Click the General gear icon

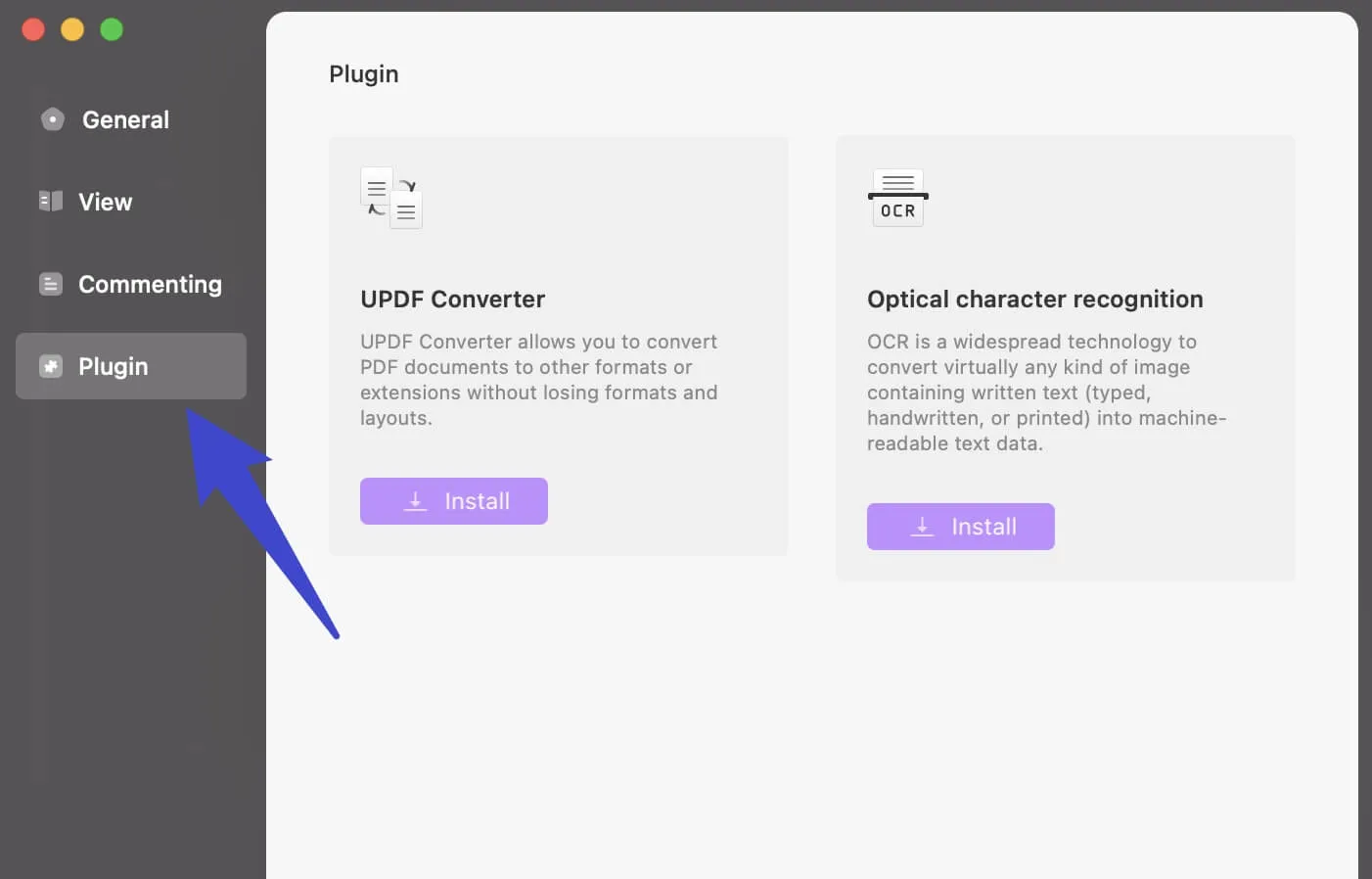tap(52, 119)
